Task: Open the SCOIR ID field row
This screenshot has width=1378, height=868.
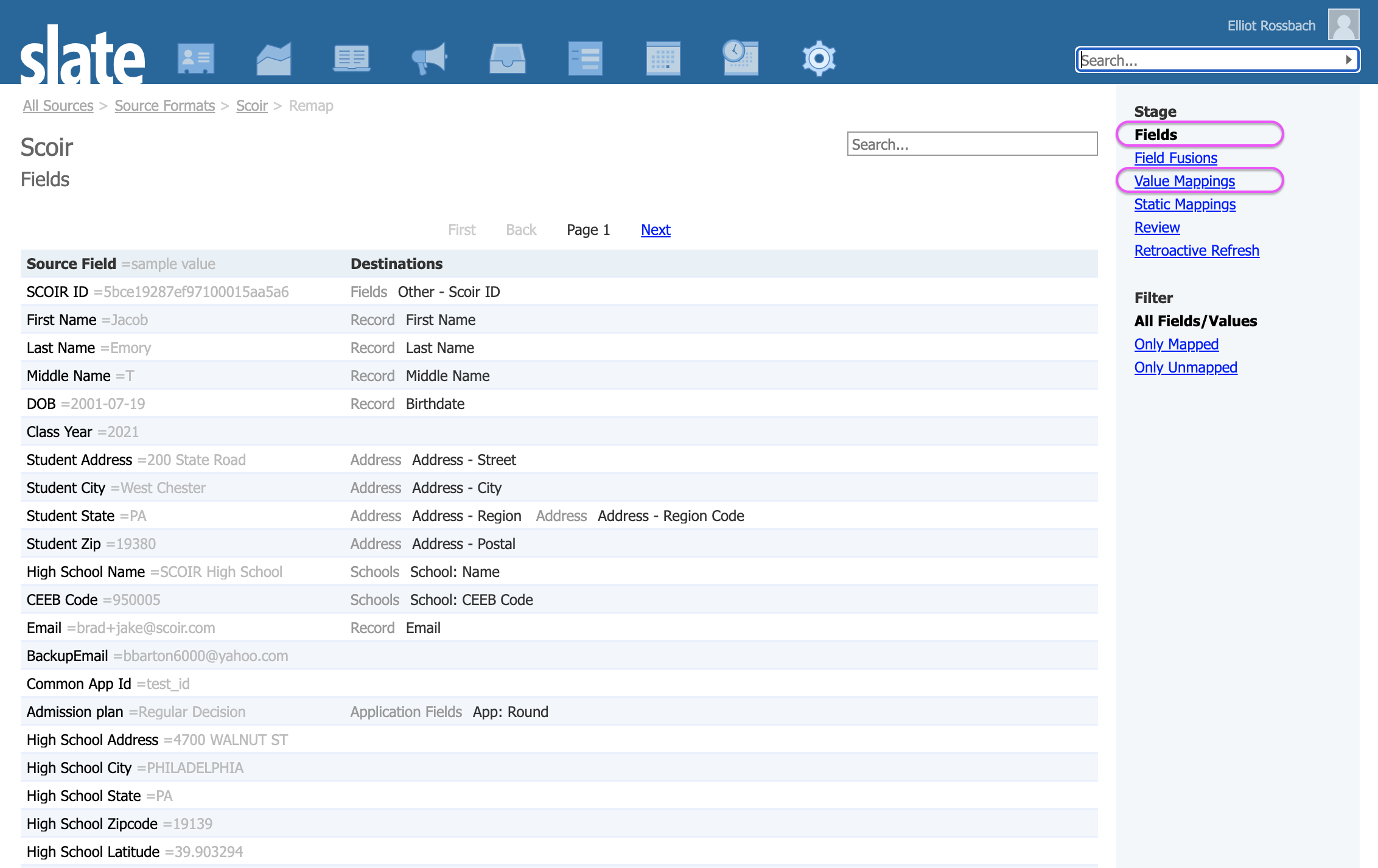Action: (x=559, y=292)
